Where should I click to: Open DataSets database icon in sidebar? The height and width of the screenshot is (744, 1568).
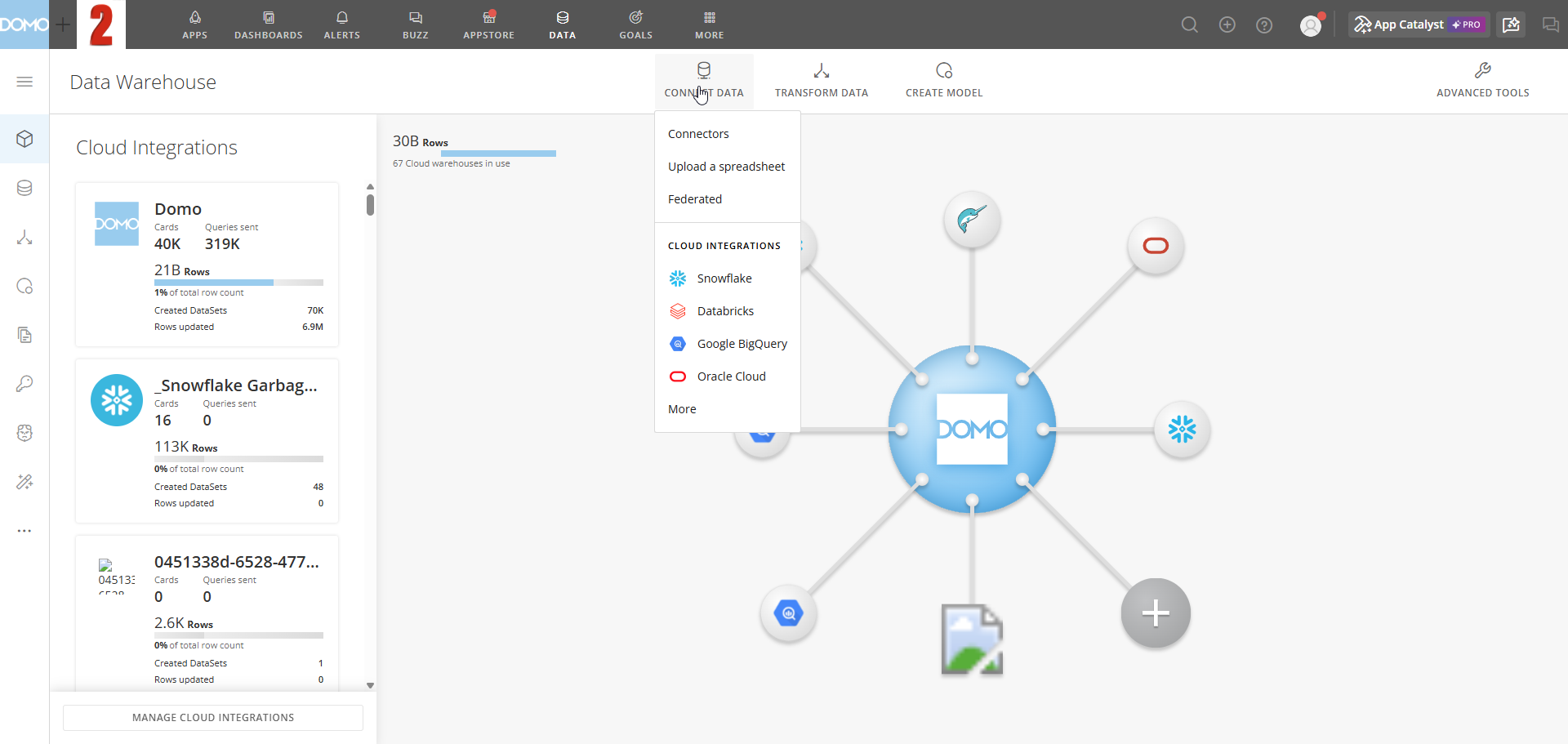(24, 188)
